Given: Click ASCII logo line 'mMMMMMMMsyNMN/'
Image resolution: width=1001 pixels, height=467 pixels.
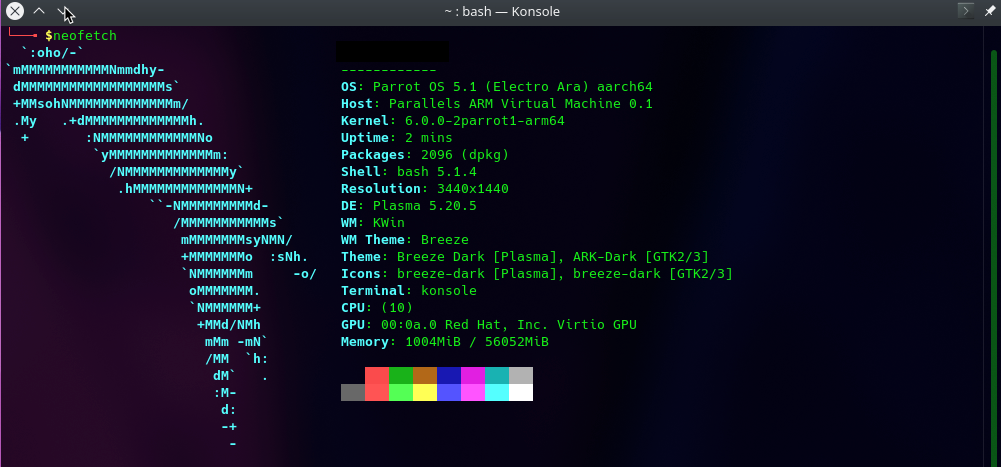Looking at the screenshot, I should [x=237, y=240].
